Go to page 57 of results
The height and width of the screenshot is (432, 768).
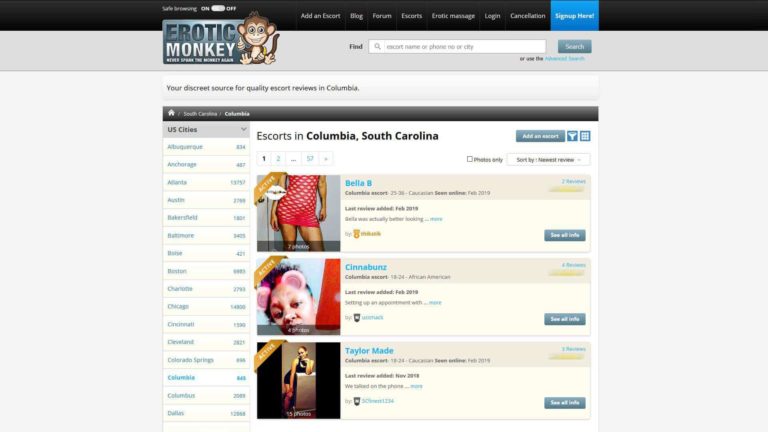[310, 159]
